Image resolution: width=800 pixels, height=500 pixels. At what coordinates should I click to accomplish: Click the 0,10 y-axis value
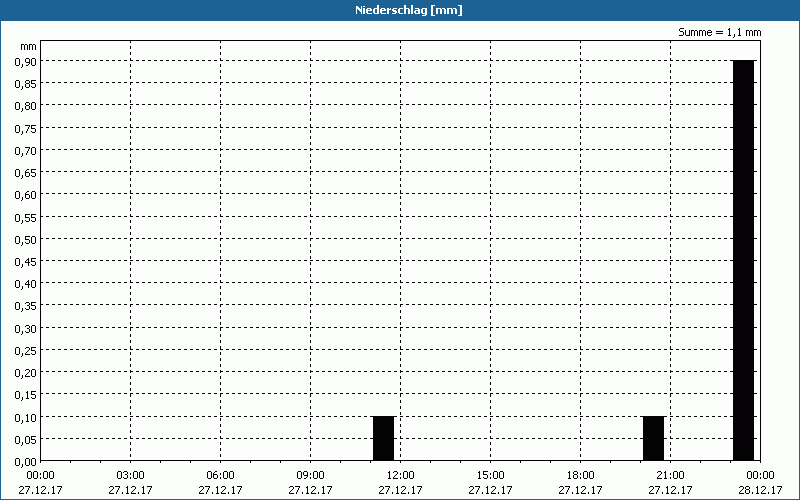[x=26, y=417]
